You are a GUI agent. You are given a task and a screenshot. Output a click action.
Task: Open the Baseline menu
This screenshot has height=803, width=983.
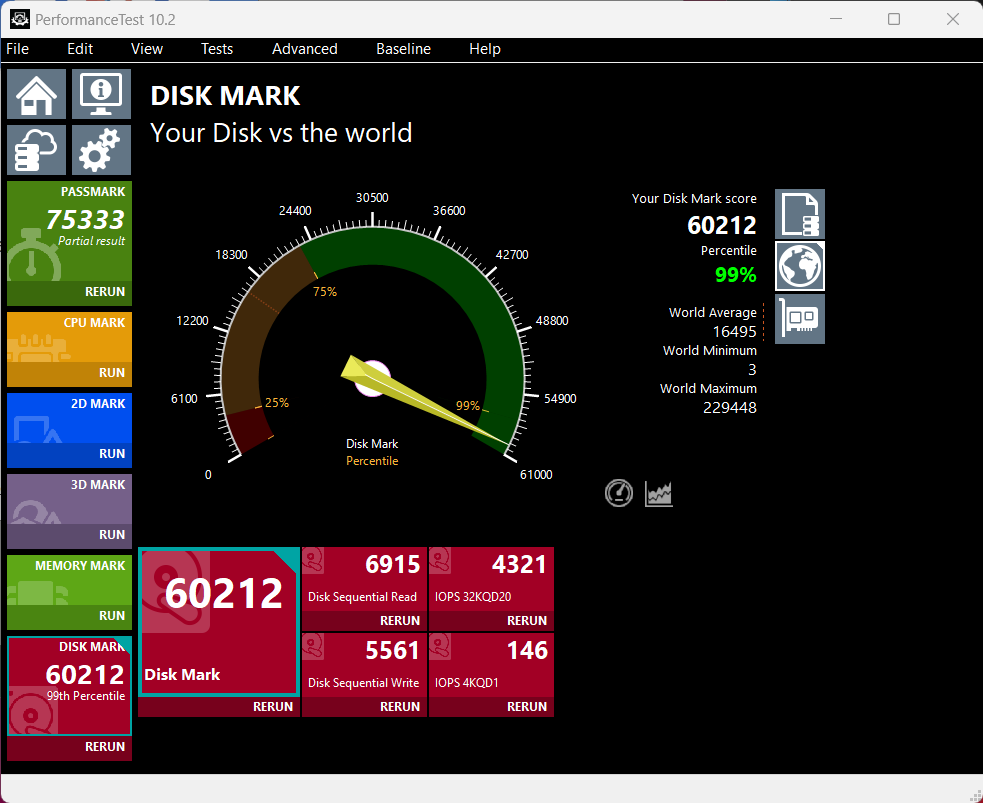click(x=403, y=49)
